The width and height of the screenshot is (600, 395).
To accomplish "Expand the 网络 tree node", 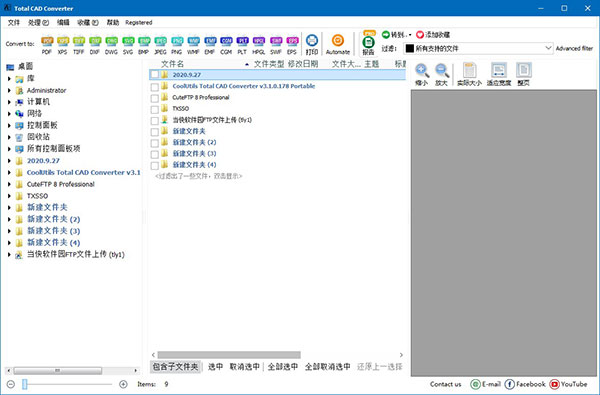I will click(9, 114).
